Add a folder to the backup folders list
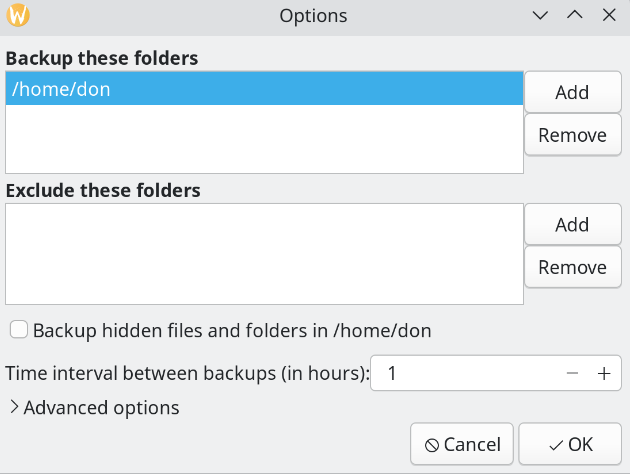Viewport: 630px width, 474px height. tap(573, 92)
